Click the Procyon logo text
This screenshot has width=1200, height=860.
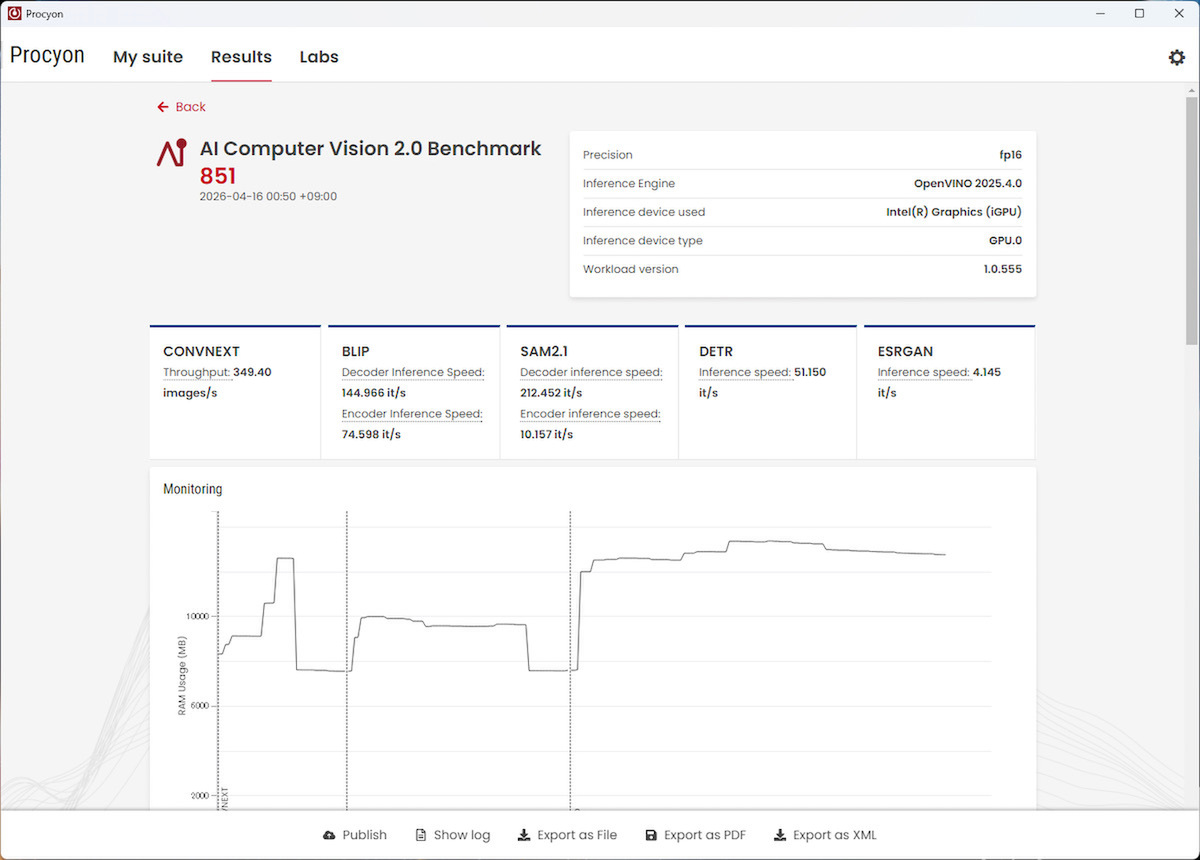tap(47, 56)
